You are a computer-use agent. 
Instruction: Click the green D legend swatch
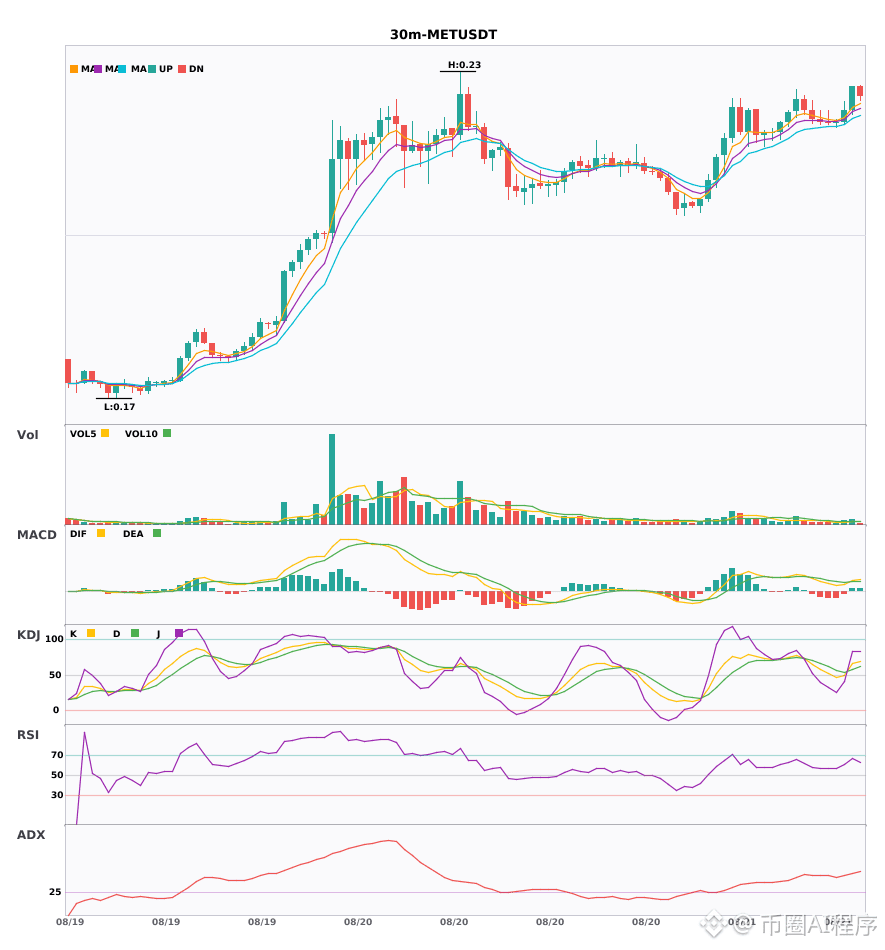135,633
